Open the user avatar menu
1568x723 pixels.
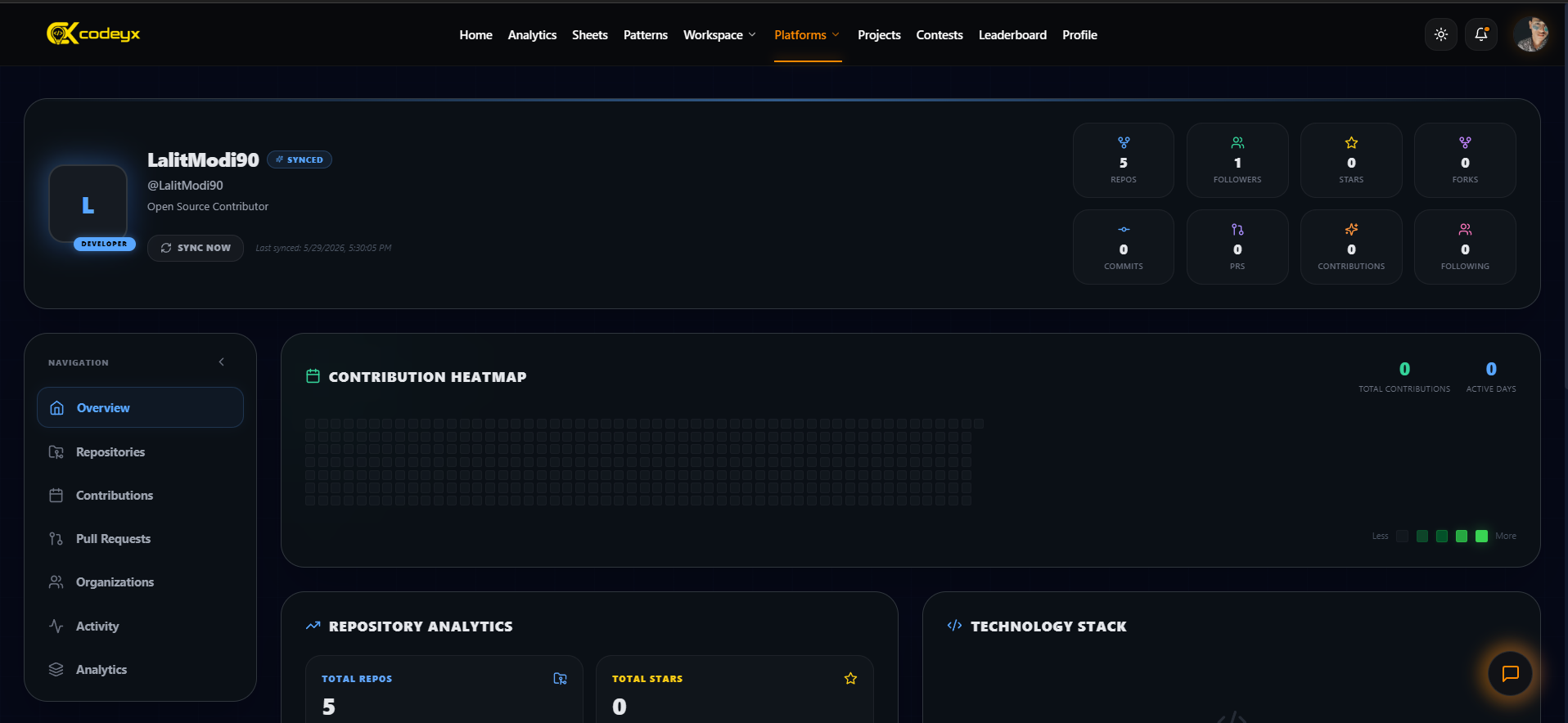pyautogui.click(x=1530, y=34)
